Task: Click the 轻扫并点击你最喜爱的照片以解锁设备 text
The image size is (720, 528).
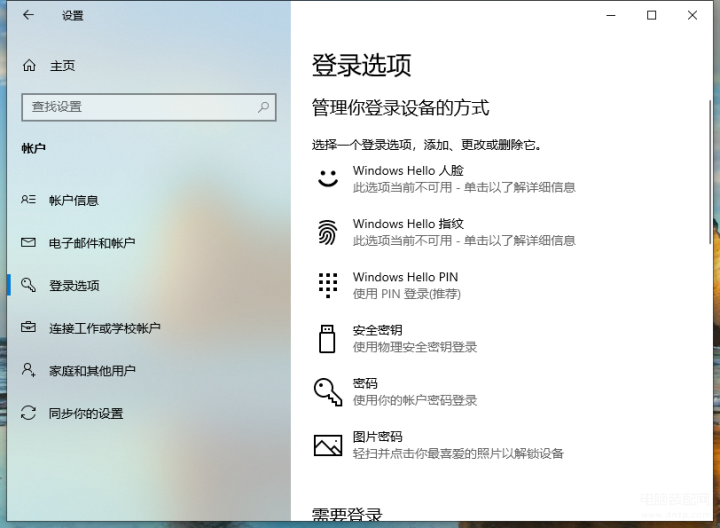Action: click(458, 454)
